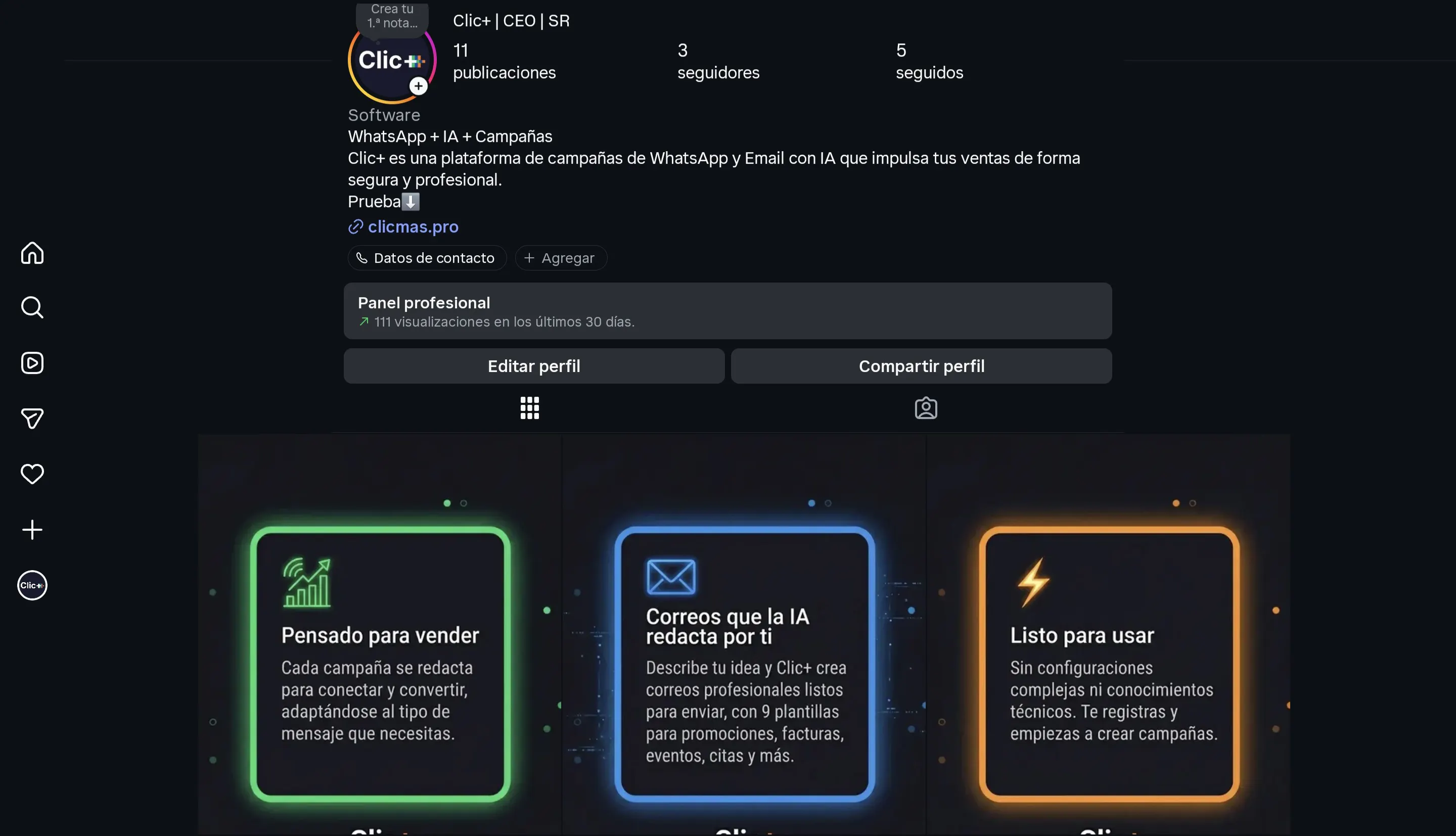The height and width of the screenshot is (836, 1456).
Task: Open Search from sidebar
Action: click(32, 308)
